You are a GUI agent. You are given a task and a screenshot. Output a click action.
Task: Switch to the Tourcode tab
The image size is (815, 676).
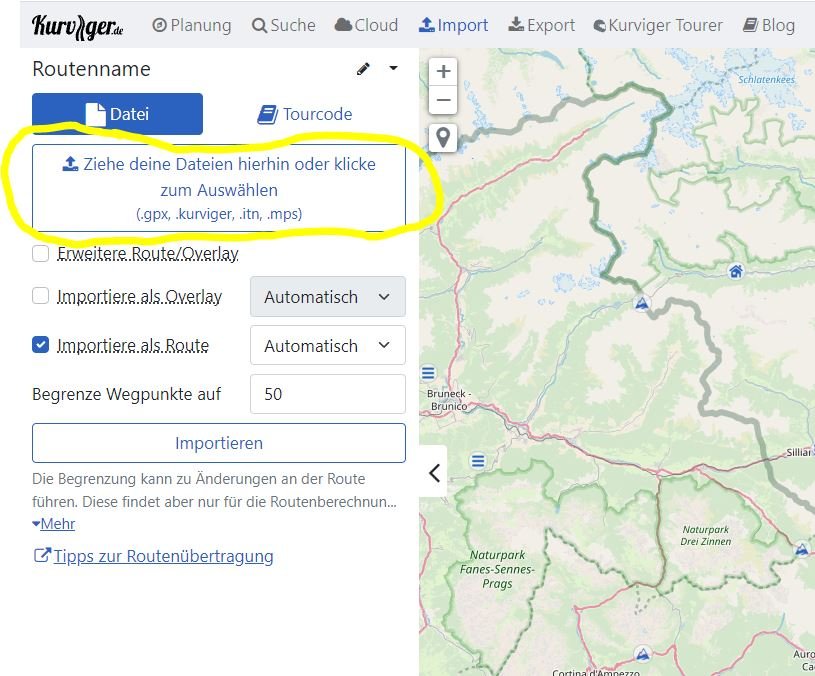pos(305,114)
